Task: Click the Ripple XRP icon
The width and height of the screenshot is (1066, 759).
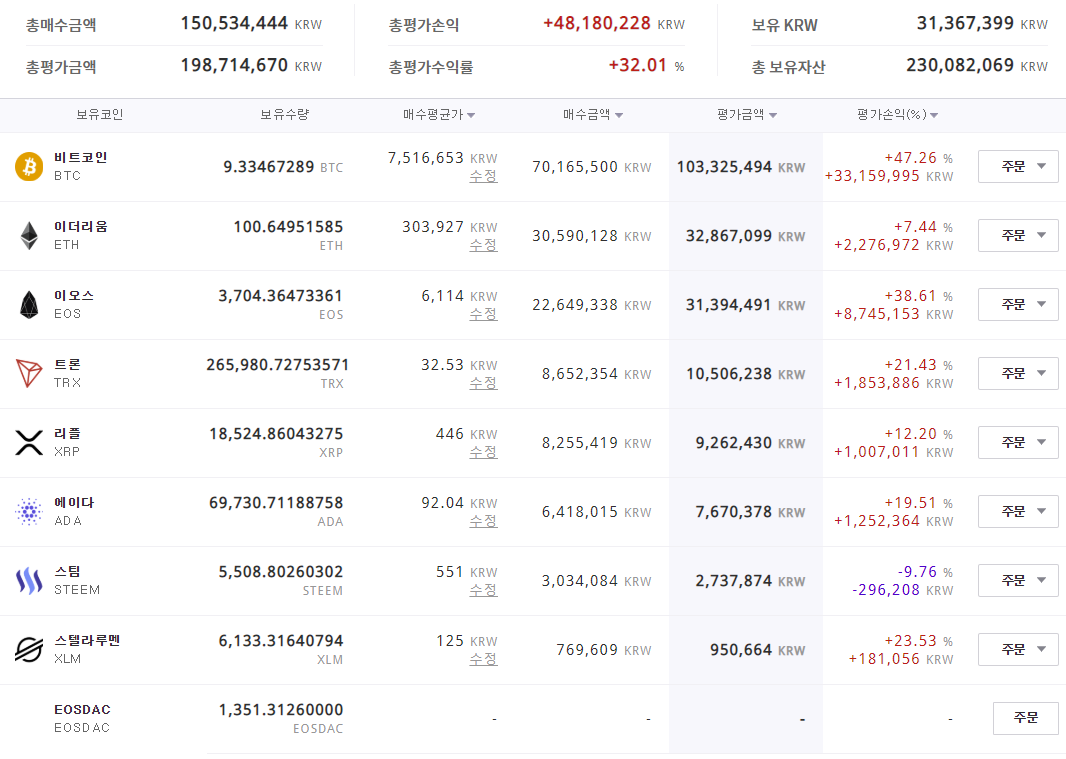Action: [29, 442]
